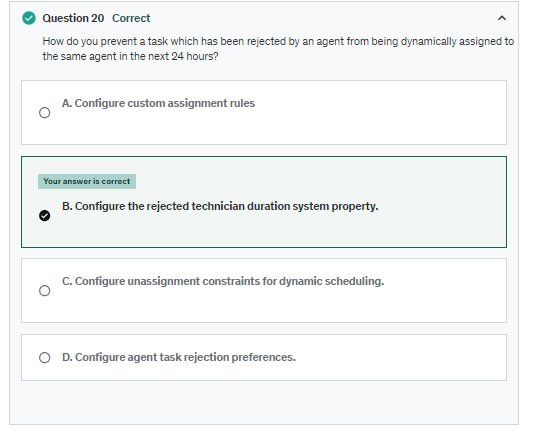This screenshot has width=545, height=435.
Task: Choose the radio button for option C
Action: click(x=44, y=290)
